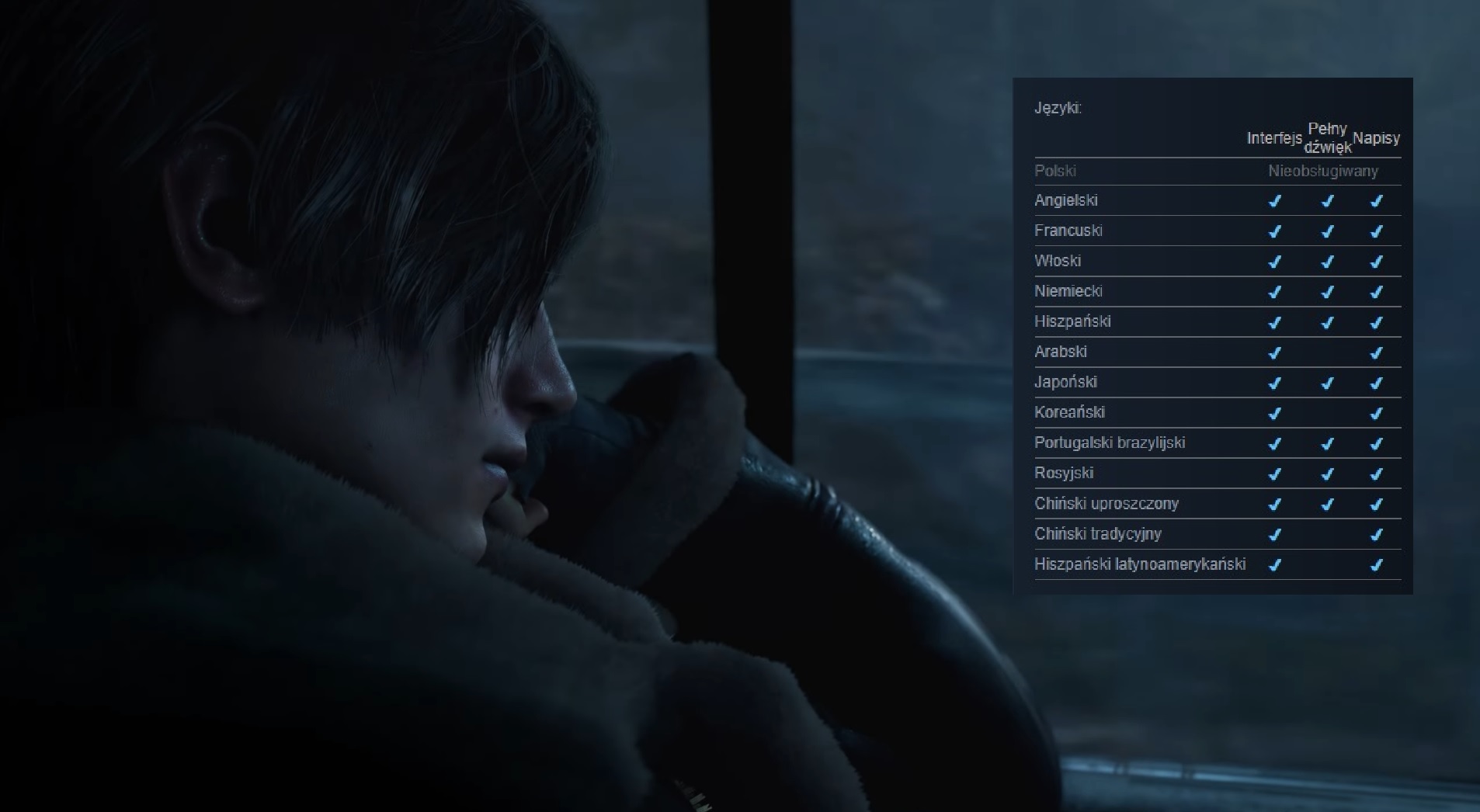Click the Portugalski brazylijski full audio checkmark
This screenshot has height=812, width=1480.
1327,443
